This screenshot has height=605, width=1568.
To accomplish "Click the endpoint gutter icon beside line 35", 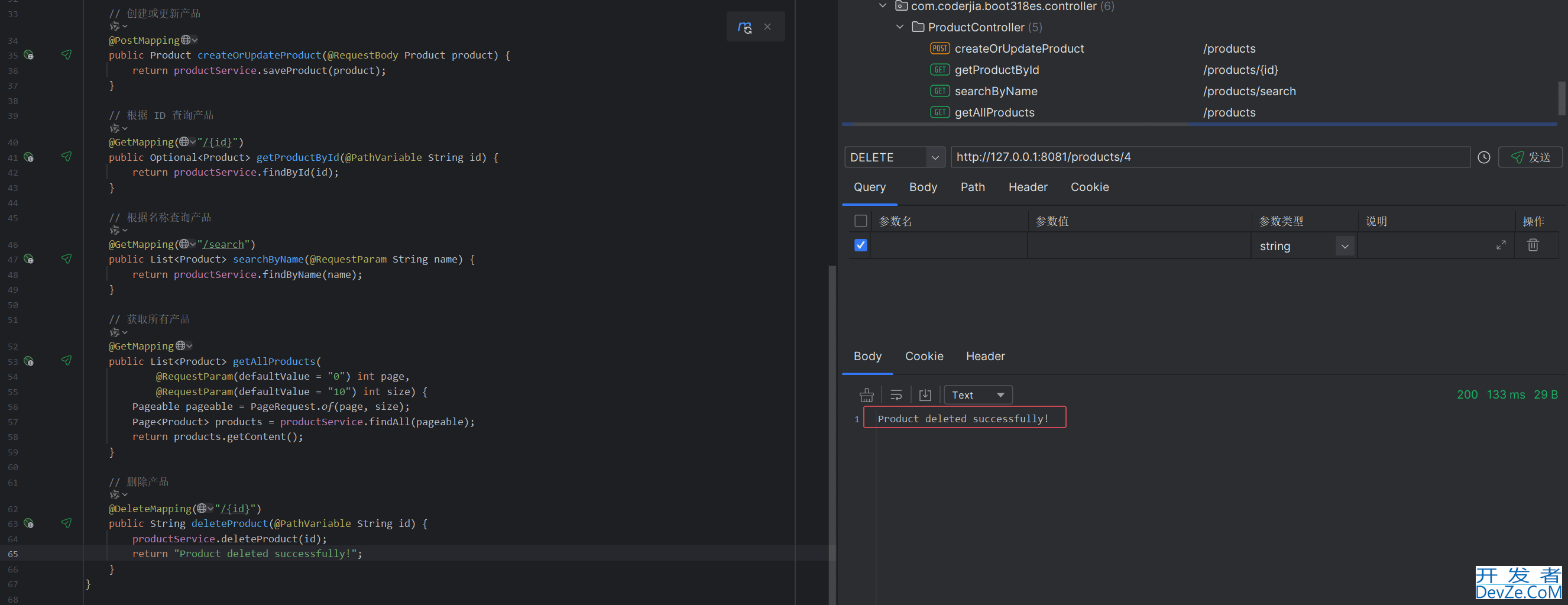I will click(x=28, y=55).
